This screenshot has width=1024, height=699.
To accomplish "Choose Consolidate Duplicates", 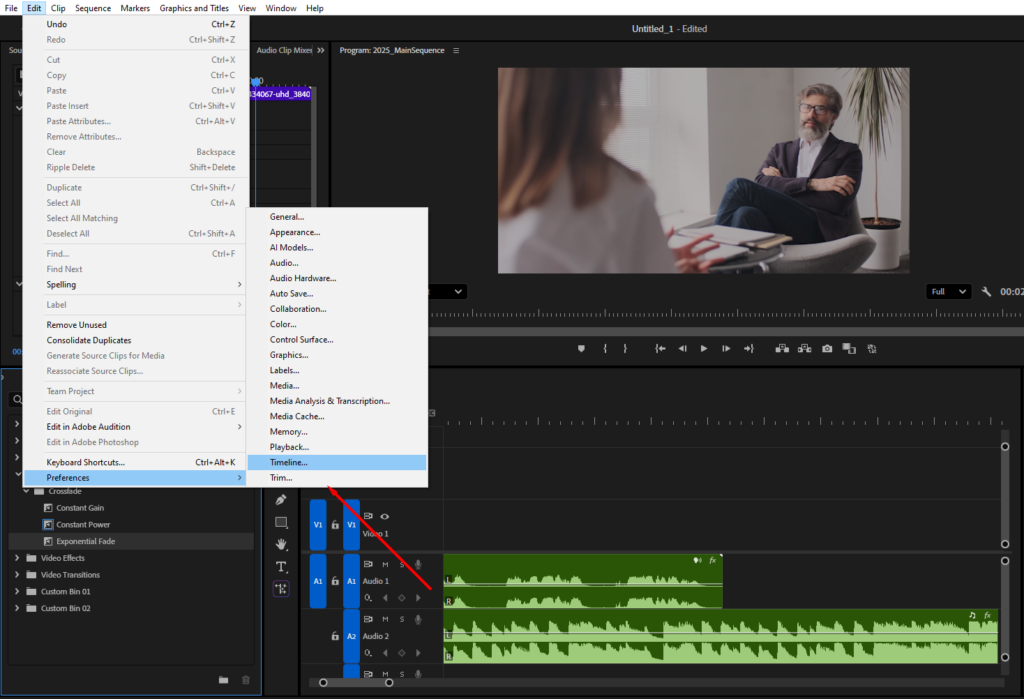I will pyautogui.click(x=135, y=340).
